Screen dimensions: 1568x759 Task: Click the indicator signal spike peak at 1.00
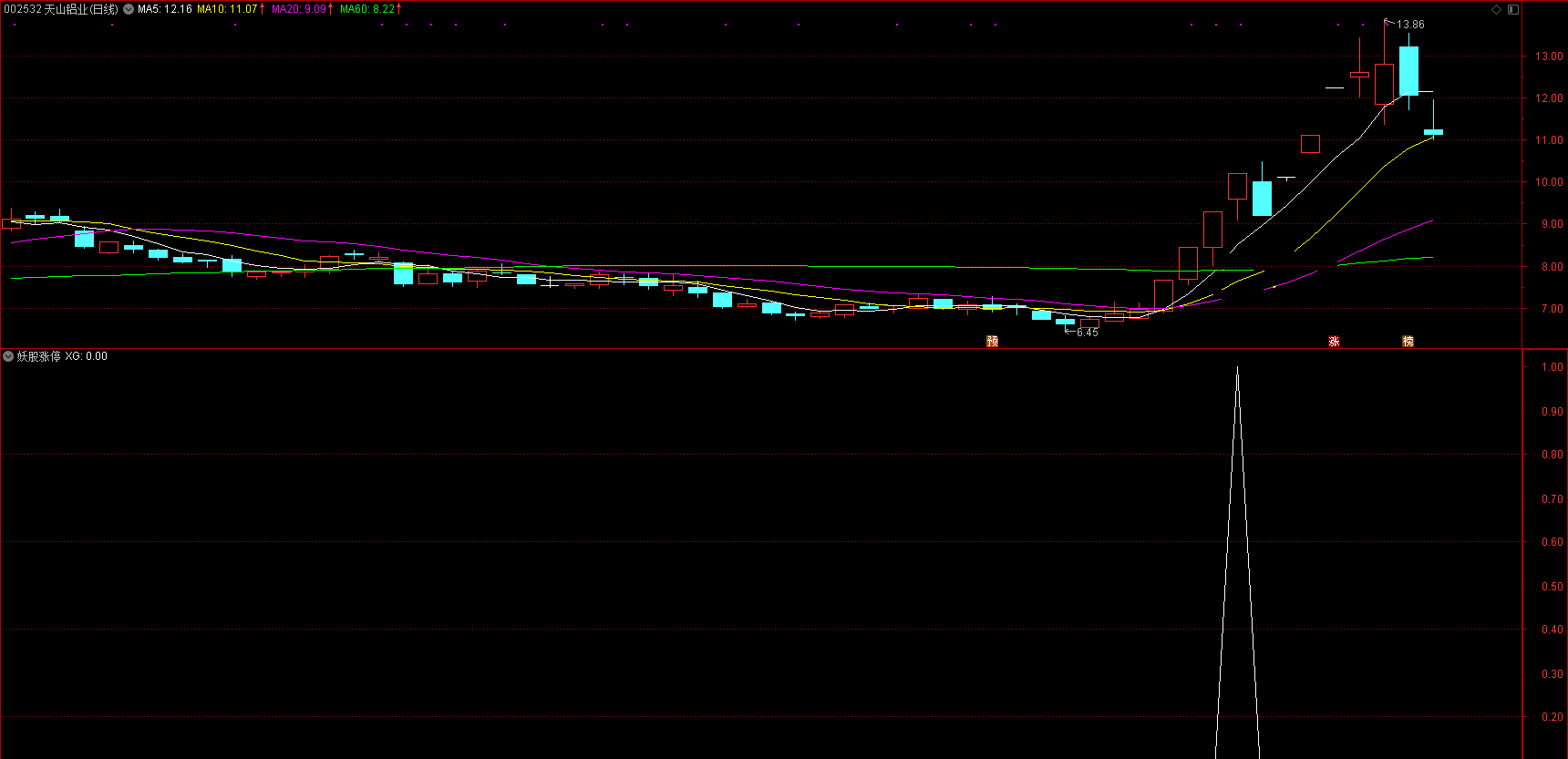pyautogui.click(x=1237, y=368)
